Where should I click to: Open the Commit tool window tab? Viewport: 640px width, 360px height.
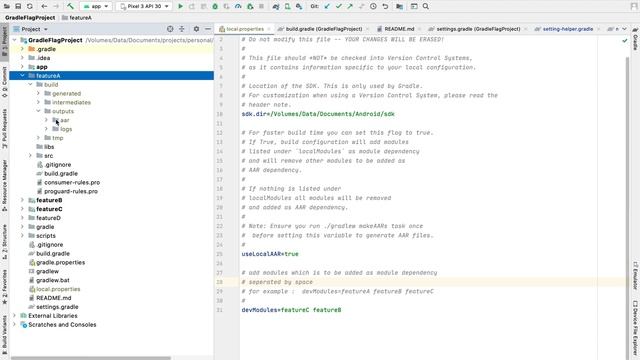pos(4,82)
